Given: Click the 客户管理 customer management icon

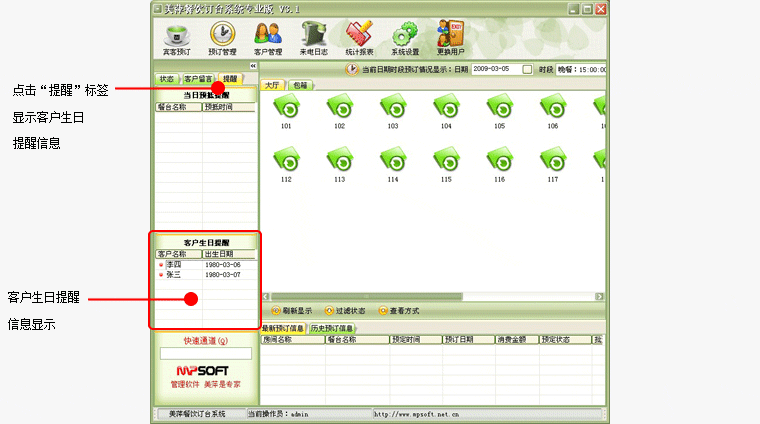Looking at the screenshot, I should pos(268,35).
